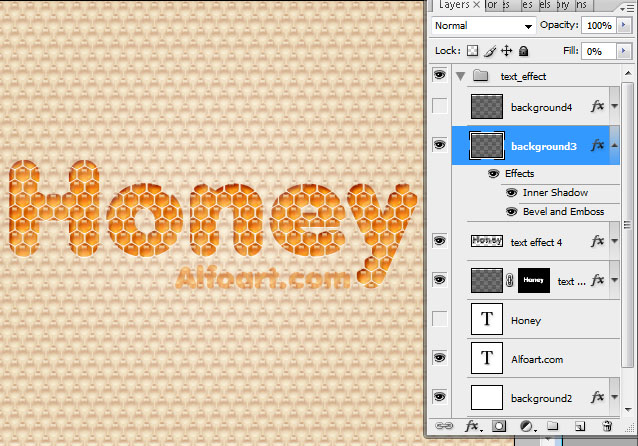Select the Layers panel tab
The height and width of the screenshot is (446, 638).
456,5
